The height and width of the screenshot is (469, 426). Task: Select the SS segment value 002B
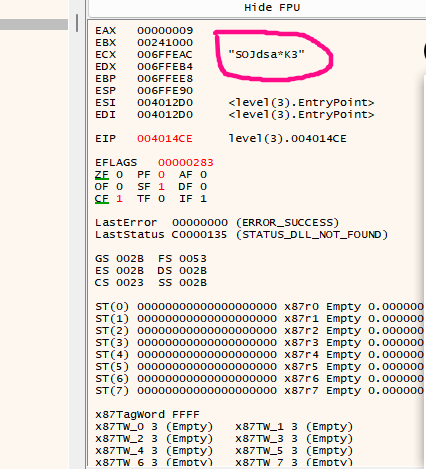[x=193, y=283]
